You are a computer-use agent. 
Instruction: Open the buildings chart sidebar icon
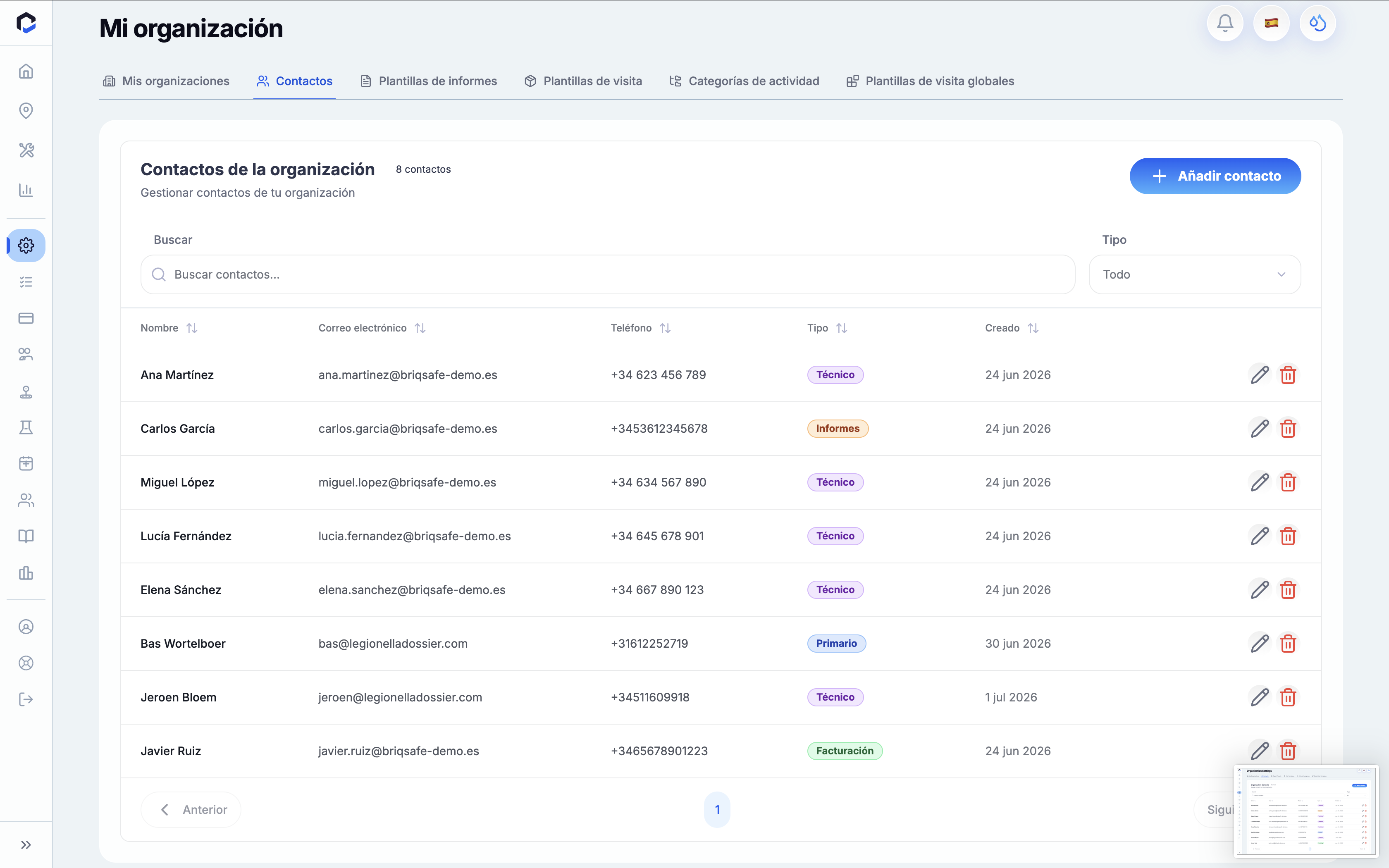pos(26,572)
